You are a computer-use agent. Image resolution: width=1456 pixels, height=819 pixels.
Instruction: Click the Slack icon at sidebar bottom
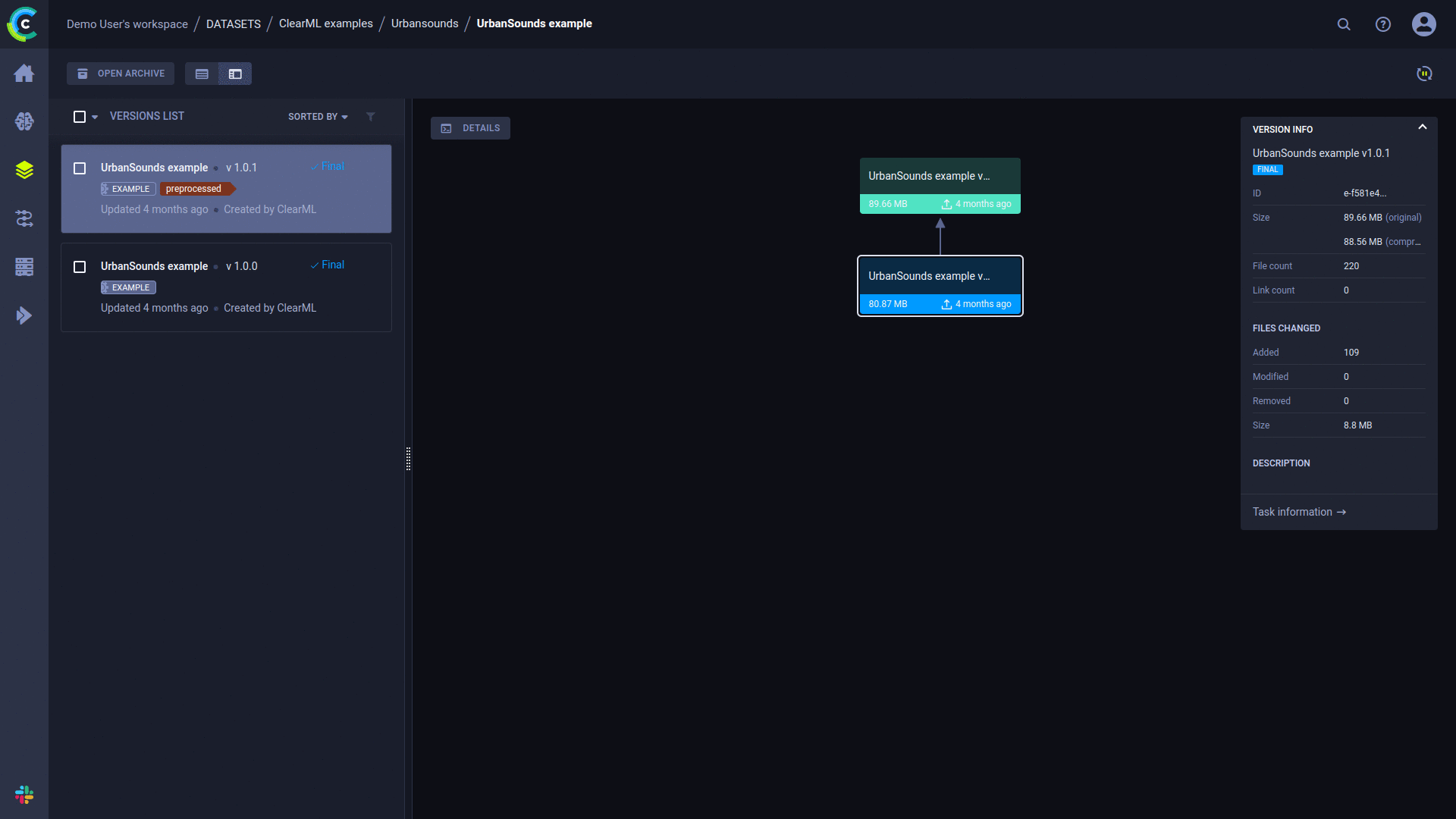click(24, 794)
